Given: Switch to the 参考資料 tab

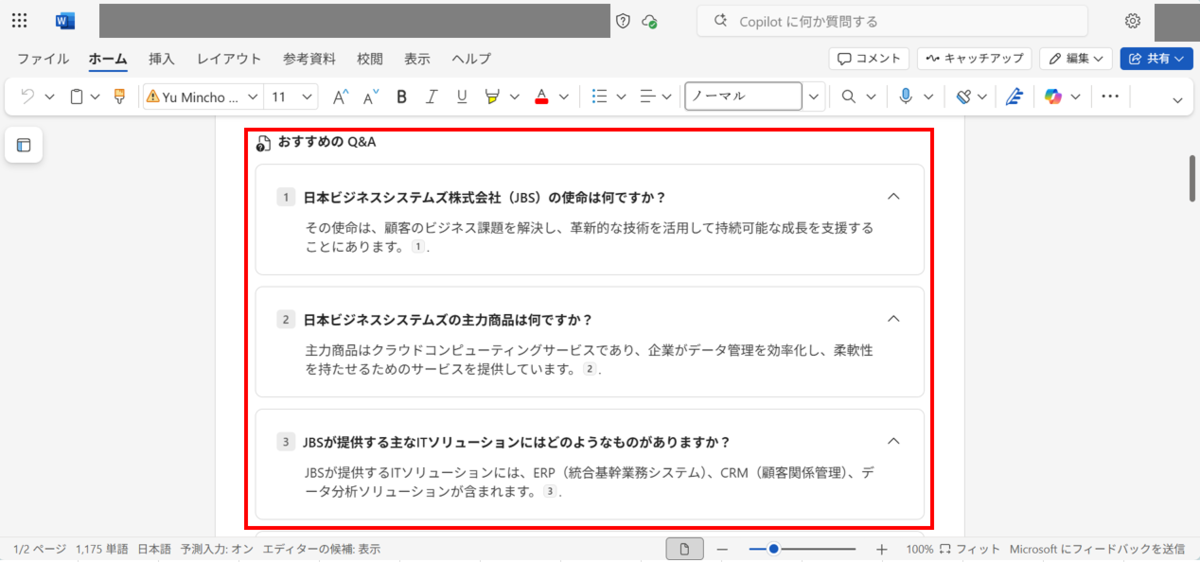Looking at the screenshot, I should [x=309, y=59].
